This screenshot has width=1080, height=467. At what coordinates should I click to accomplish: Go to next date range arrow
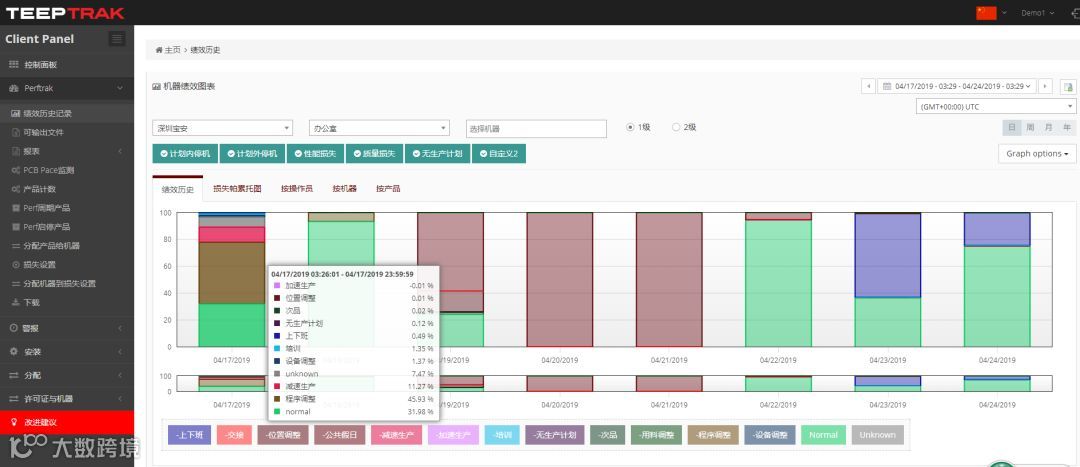pyautogui.click(x=1046, y=86)
